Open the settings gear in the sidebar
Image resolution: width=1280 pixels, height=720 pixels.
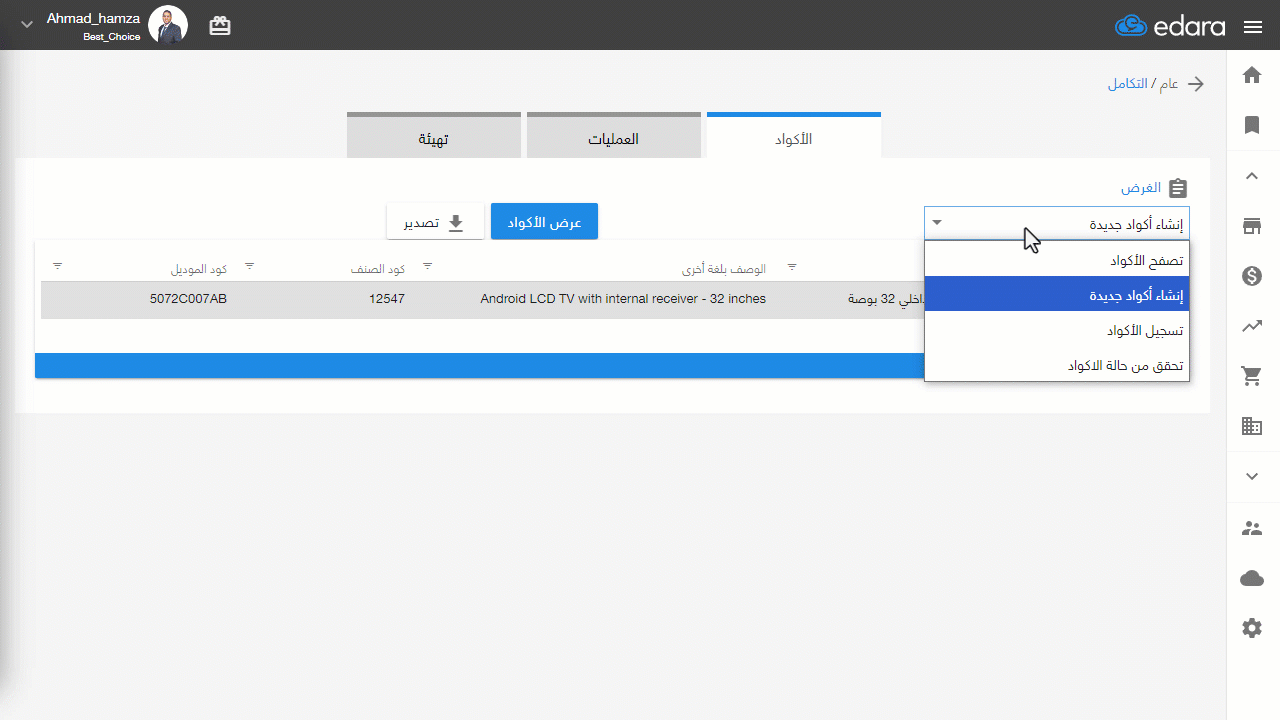pos(1252,628)
